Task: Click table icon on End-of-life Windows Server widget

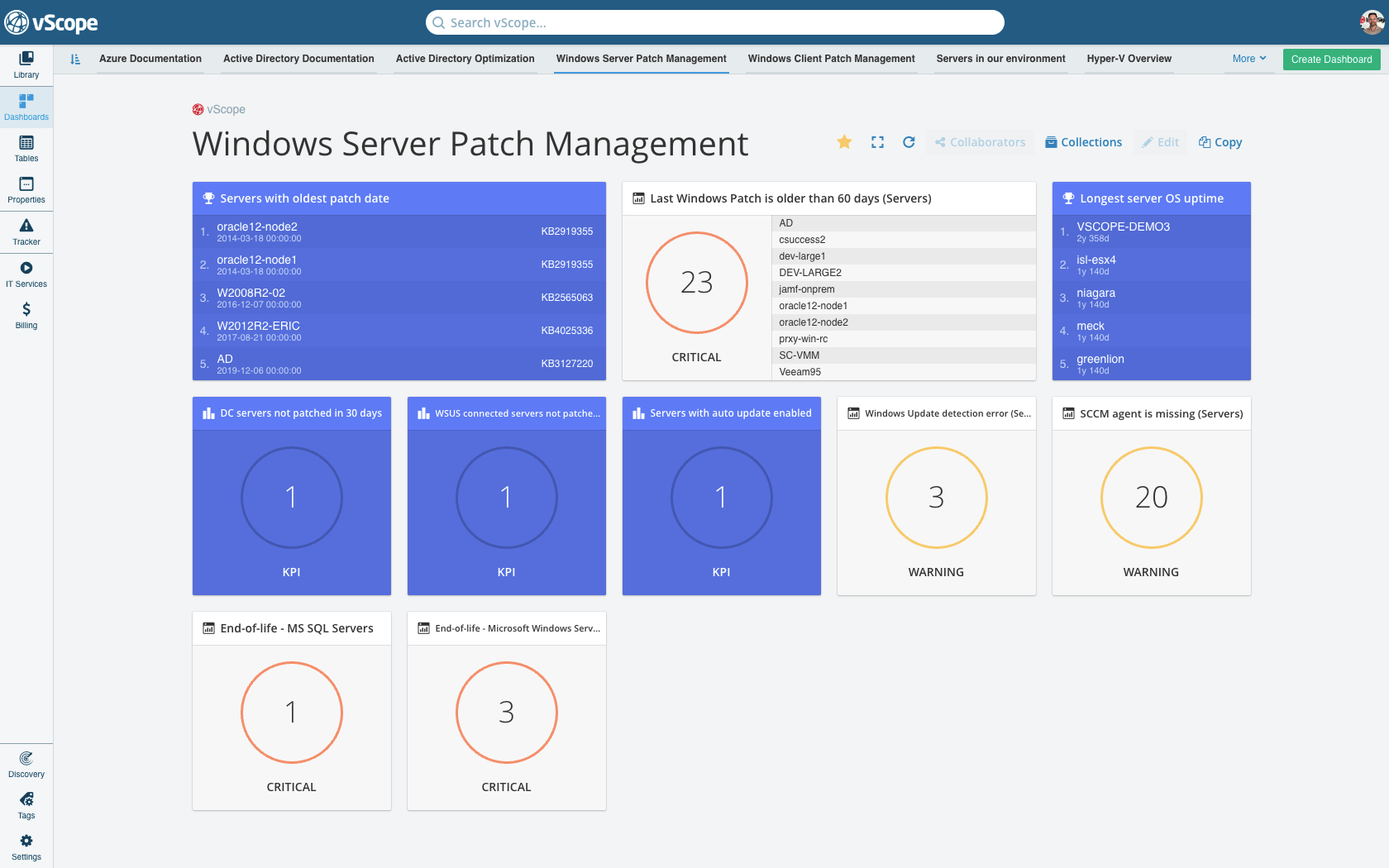Action: [423, 628]
